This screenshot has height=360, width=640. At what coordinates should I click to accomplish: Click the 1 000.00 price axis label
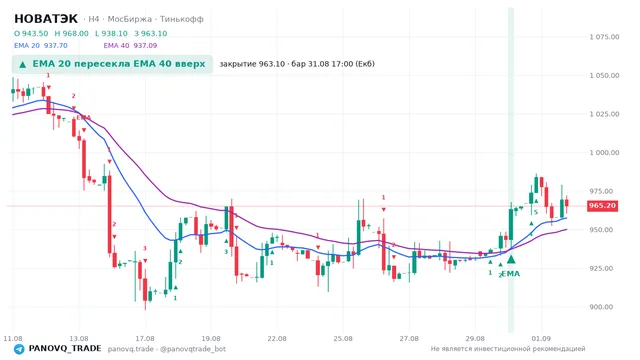click(x=604, y=153)
